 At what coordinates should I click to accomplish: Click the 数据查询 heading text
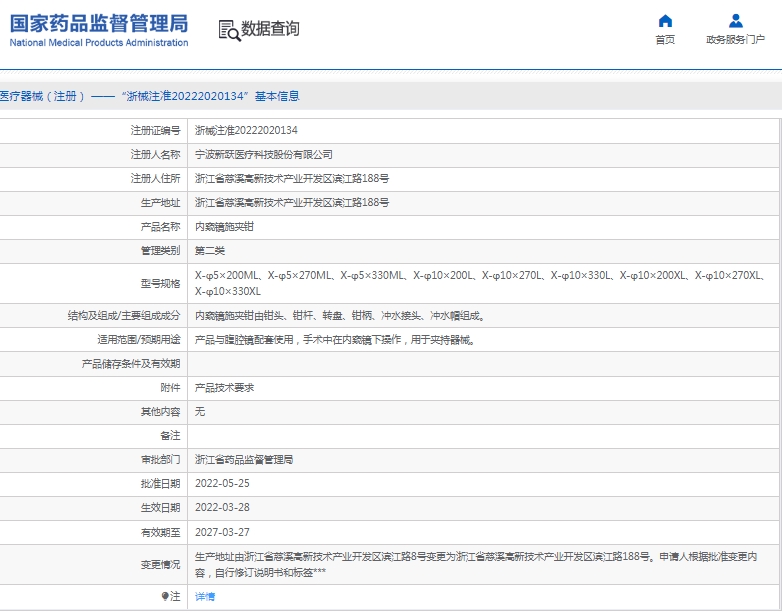pyautogui.click(x=270, y=29)
